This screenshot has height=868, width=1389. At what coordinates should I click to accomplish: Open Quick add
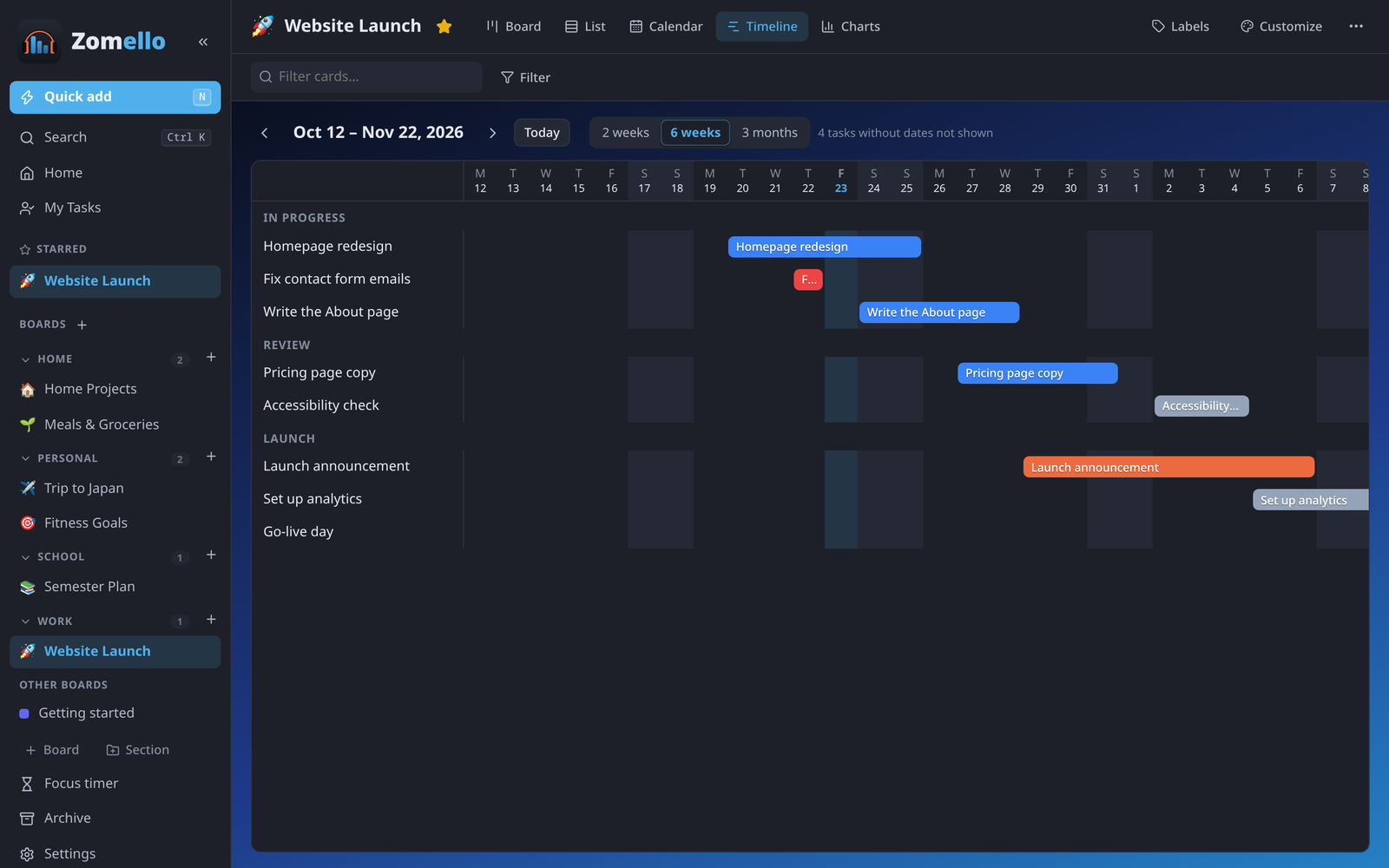pyautogui.click(x=115, y=97)
